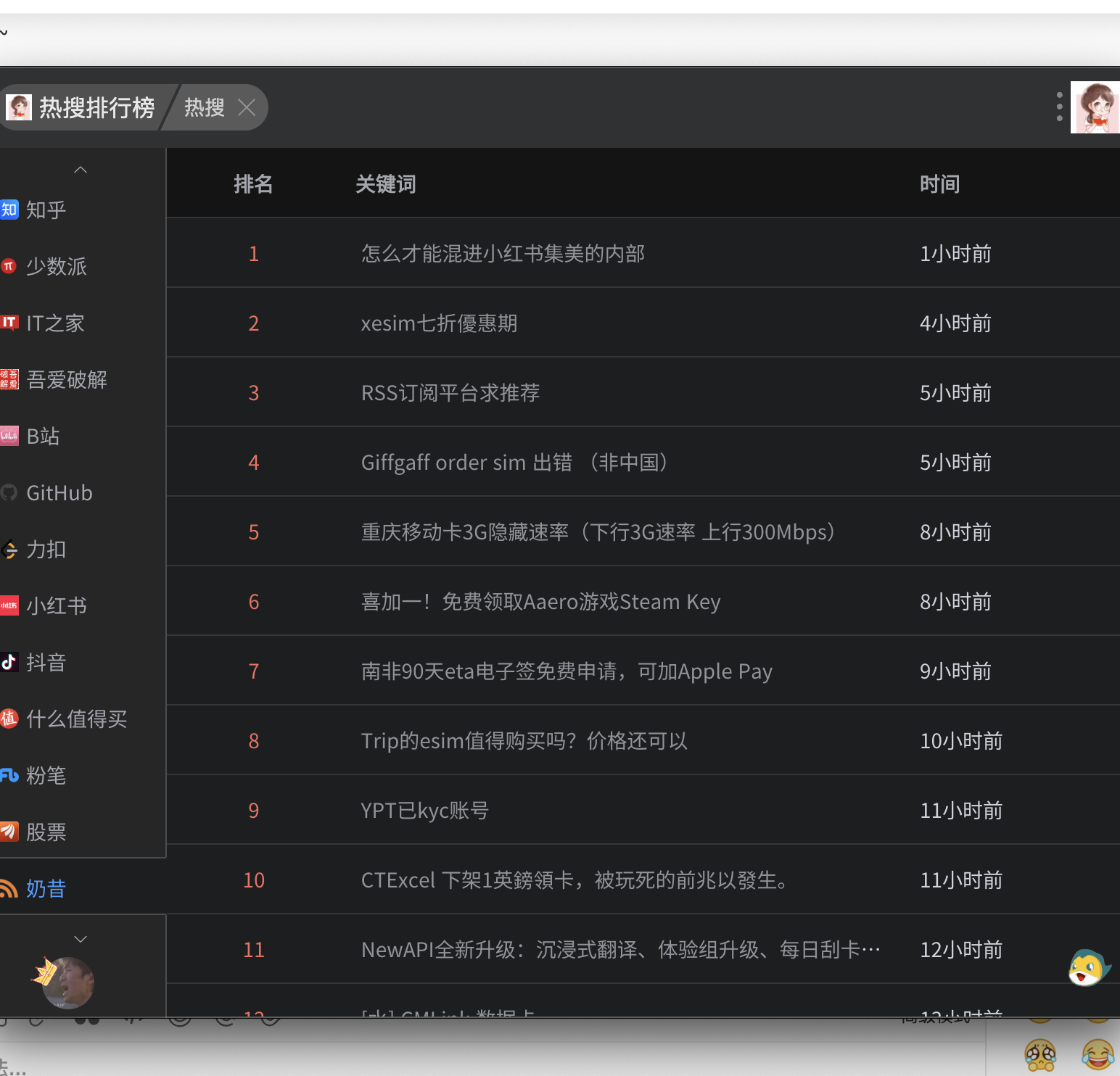Expand more sources with the down chevron
Image resolution: width=1120 pixels, height=1076 pixels.
[81, 938]
